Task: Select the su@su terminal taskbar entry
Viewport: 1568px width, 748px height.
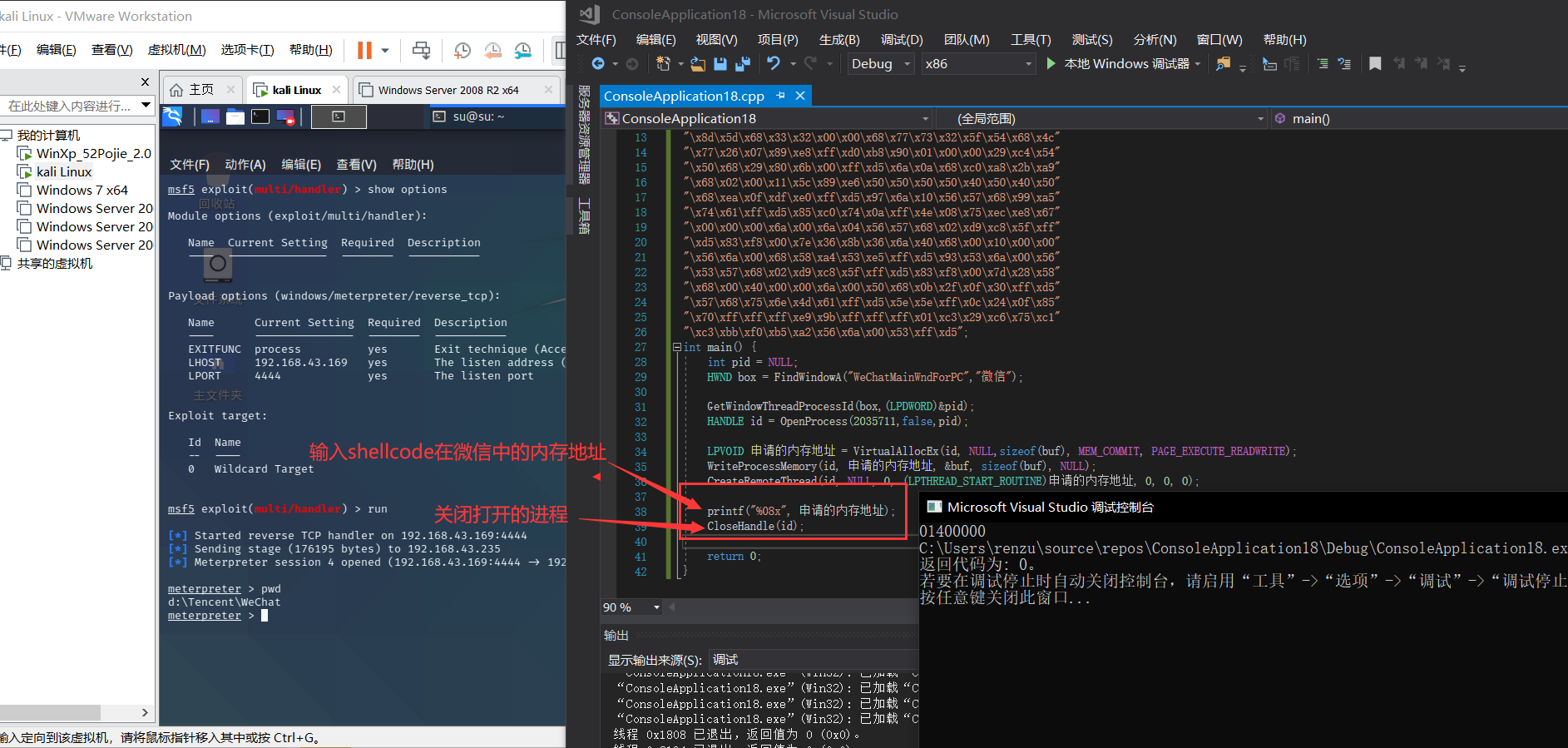Action: coord(495,116)
